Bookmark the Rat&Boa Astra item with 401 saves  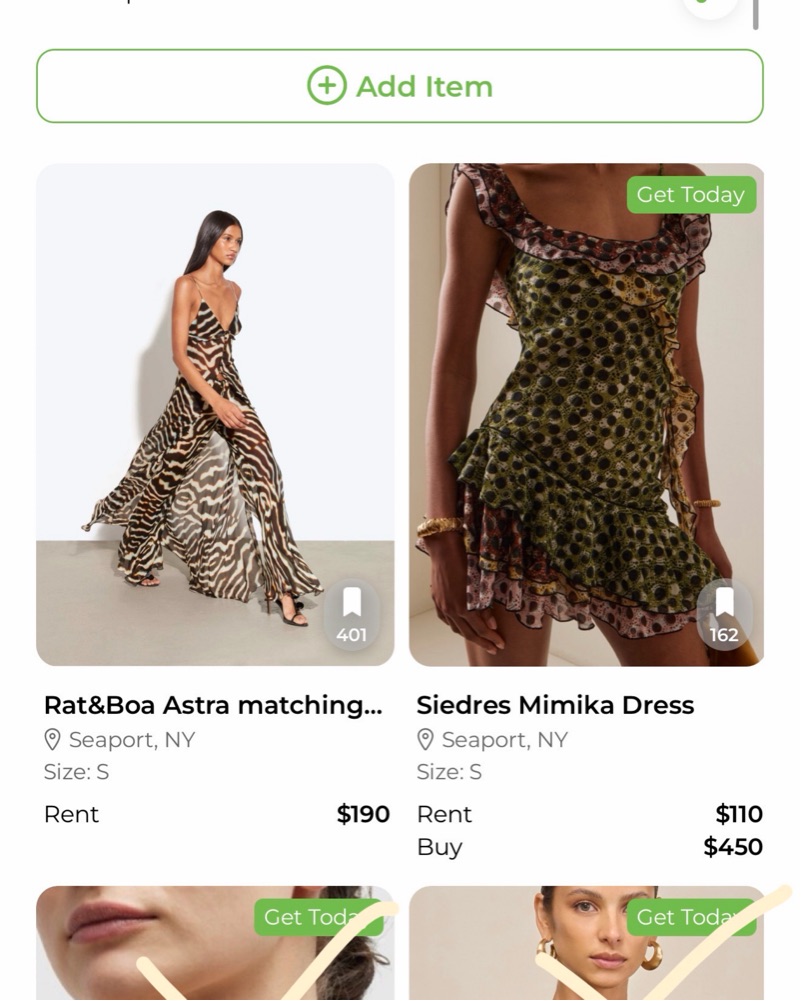[x=351, y=614]
